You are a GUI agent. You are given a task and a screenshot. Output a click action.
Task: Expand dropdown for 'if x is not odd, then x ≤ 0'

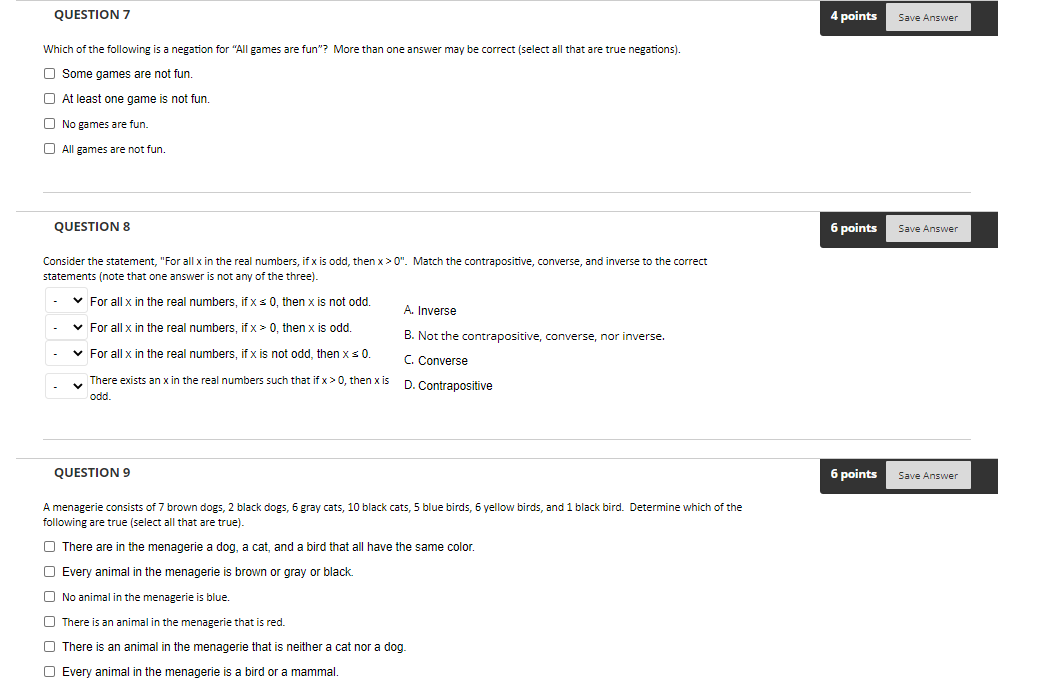coord(66,353)
